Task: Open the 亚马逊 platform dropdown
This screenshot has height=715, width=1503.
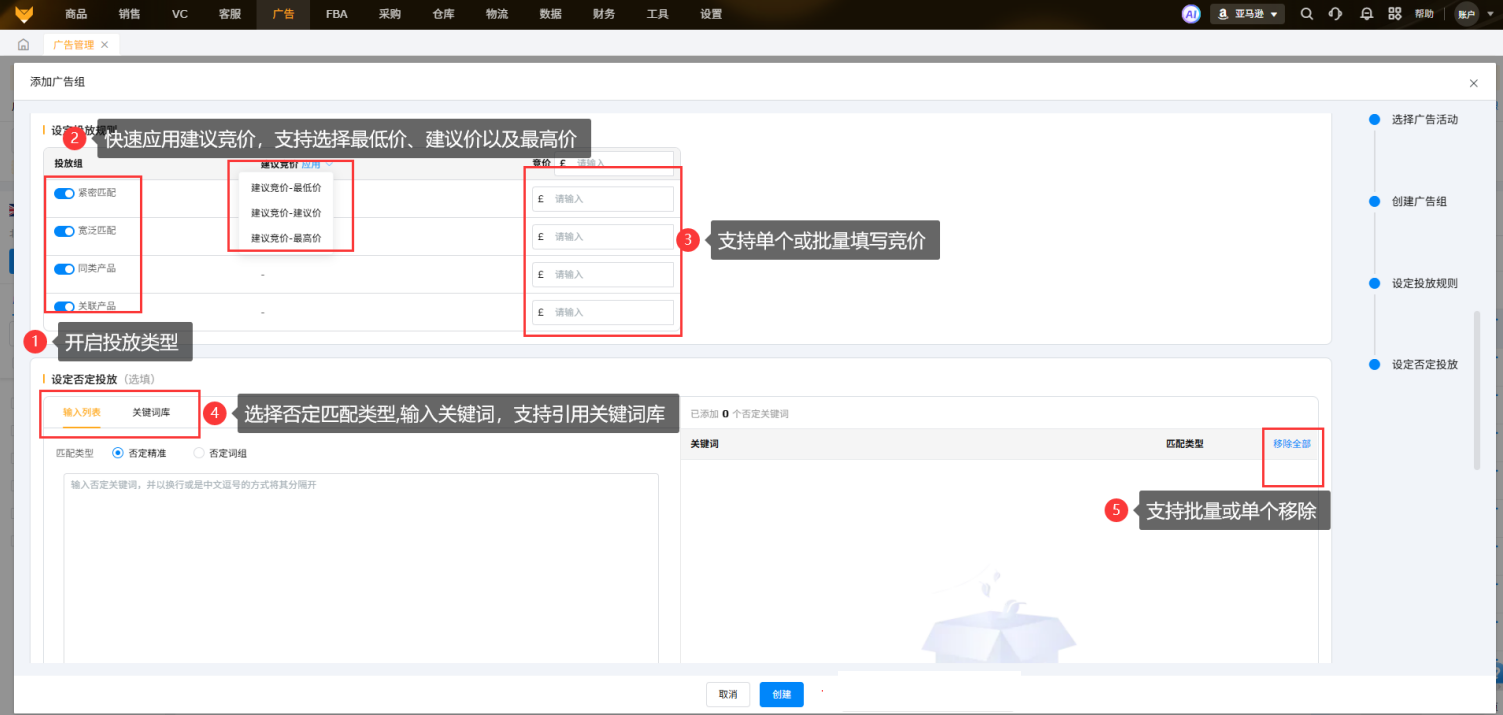Action: (x=1246, y=14)
